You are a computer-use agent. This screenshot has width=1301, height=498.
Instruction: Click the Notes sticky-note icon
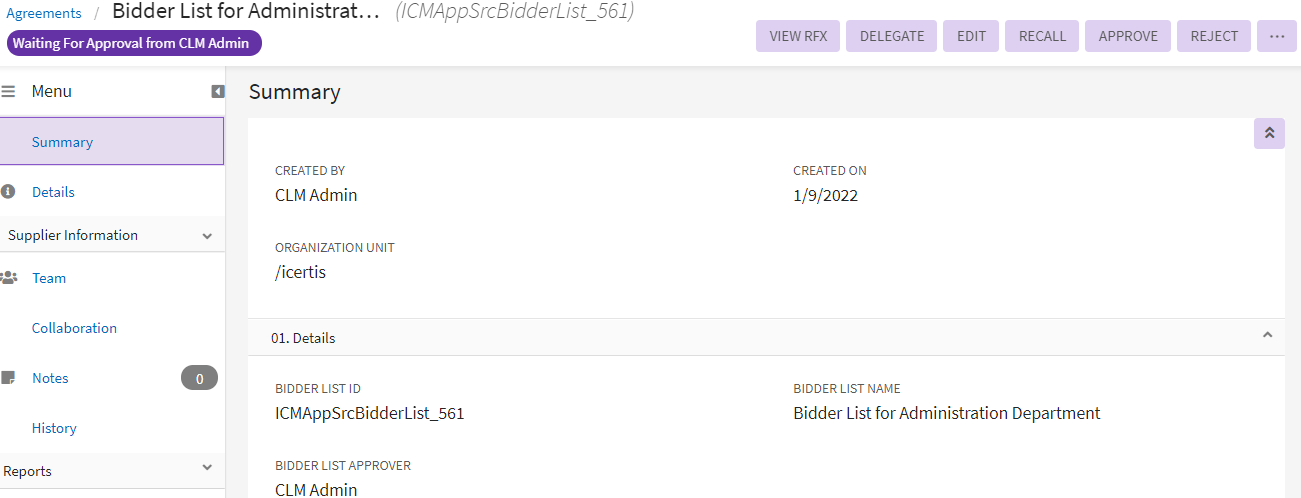click(8, 378)
